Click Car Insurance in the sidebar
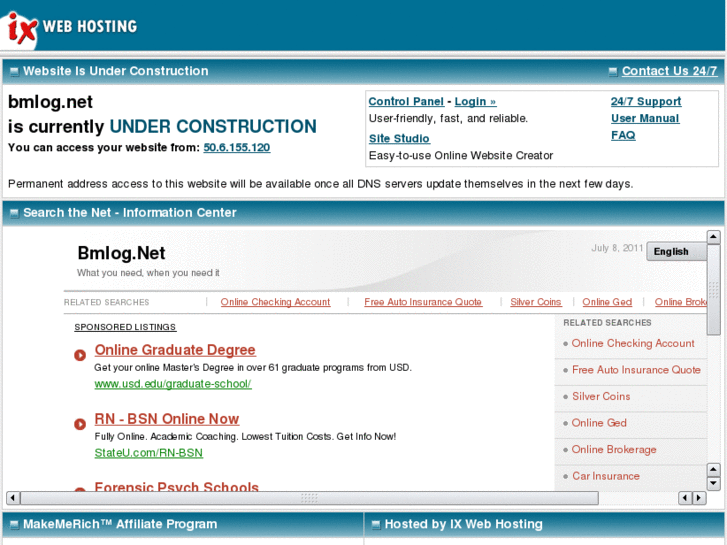The image size is (727, 545). point(606,476)
